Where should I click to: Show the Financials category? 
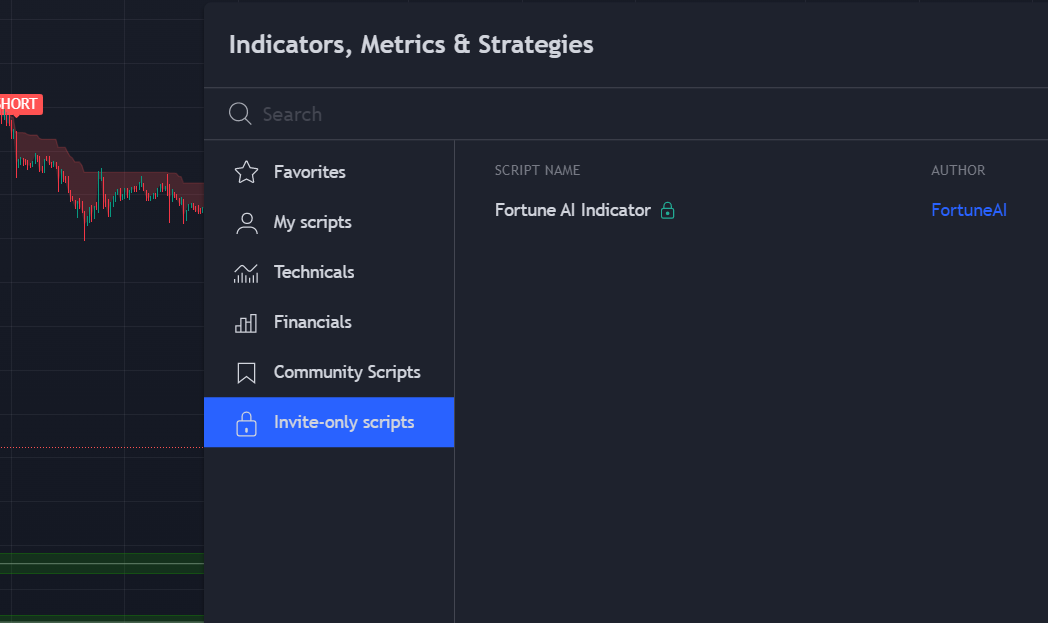point(329,322)
